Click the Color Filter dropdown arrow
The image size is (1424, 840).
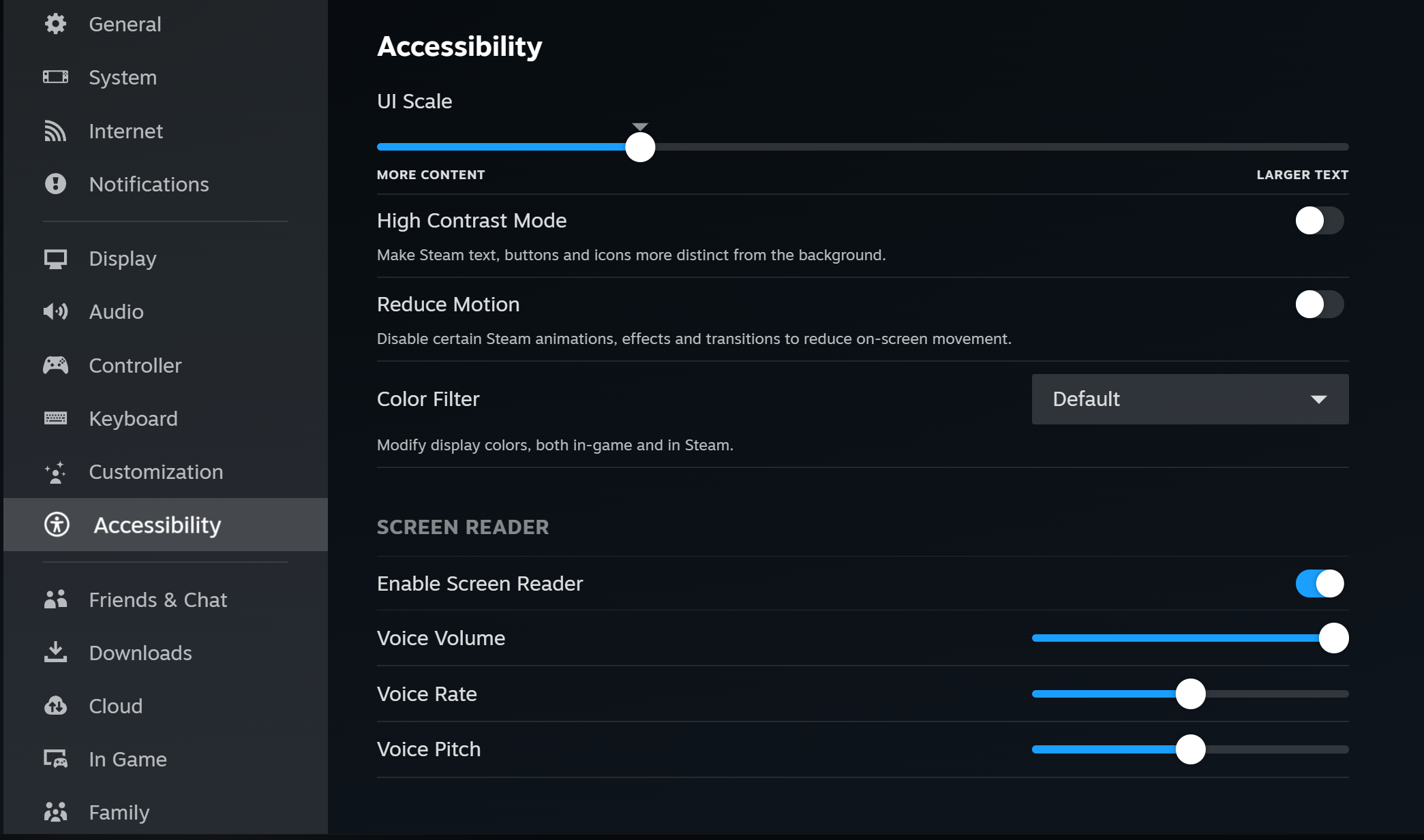point(1319,399)
